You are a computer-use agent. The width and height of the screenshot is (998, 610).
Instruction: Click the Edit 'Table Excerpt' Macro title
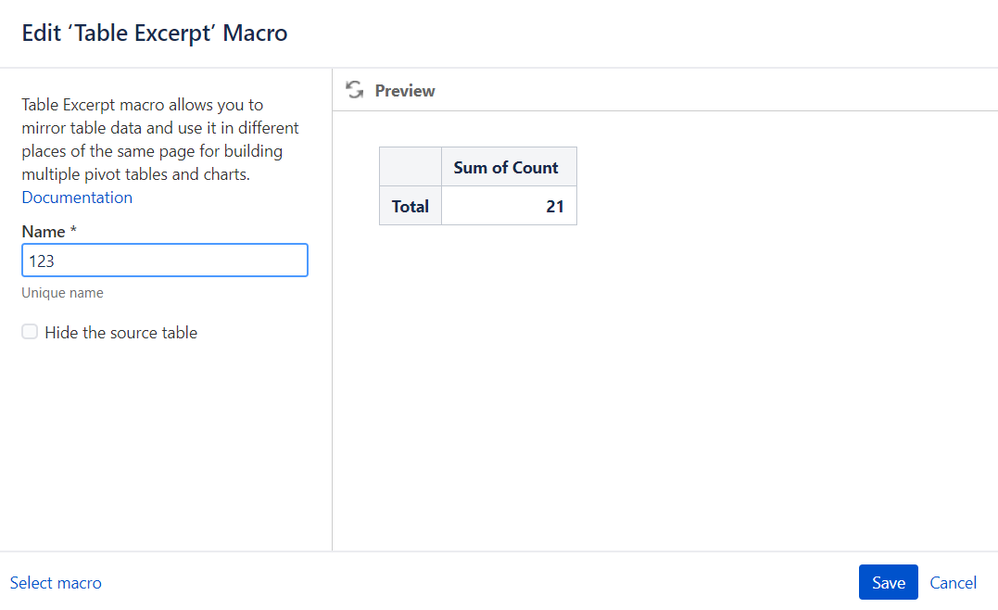[x=155, y=33]
